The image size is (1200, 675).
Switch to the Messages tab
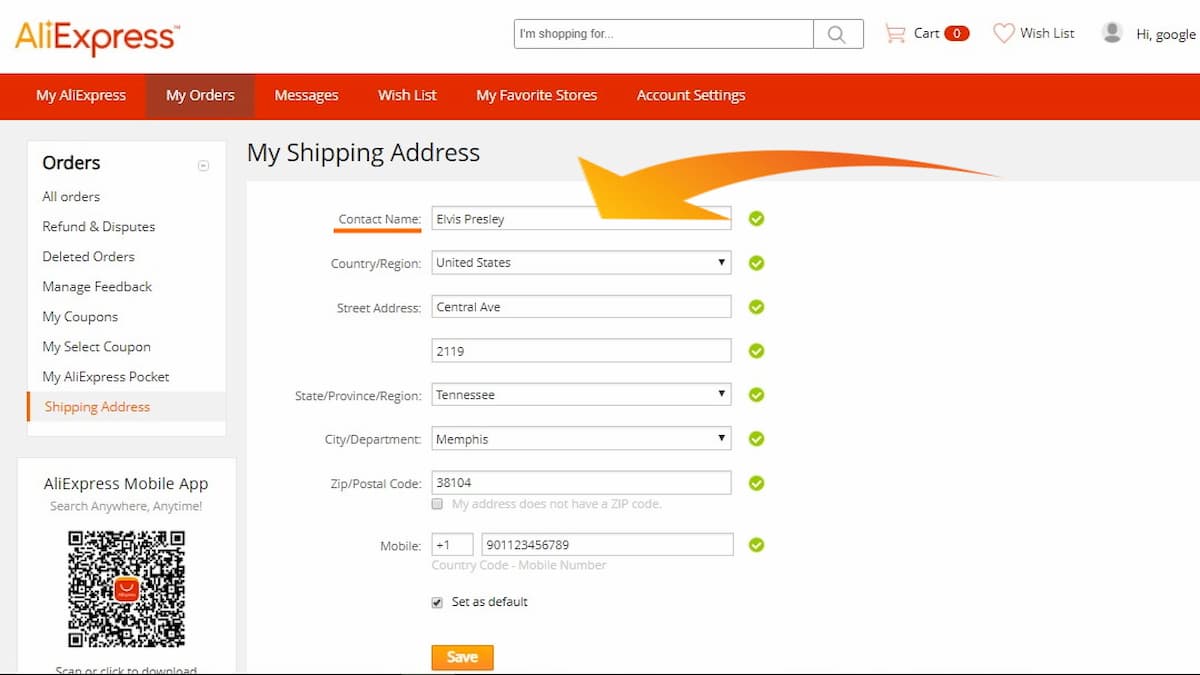click(x=306, y=96)
